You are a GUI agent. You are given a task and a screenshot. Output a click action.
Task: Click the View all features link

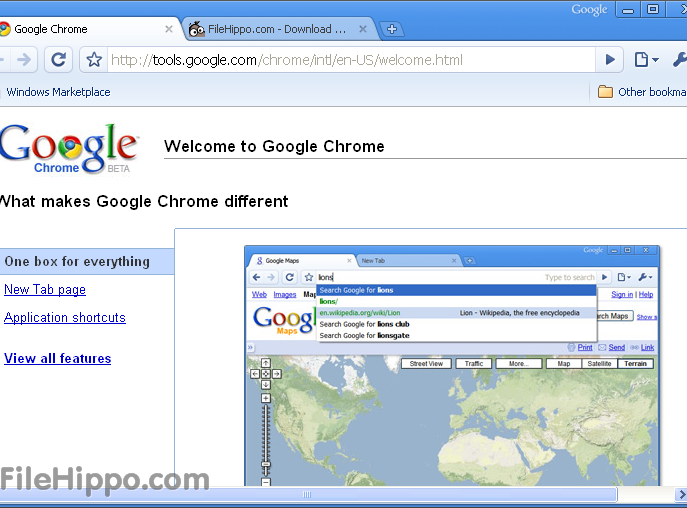pyautogui.click(x=58, y=359)
